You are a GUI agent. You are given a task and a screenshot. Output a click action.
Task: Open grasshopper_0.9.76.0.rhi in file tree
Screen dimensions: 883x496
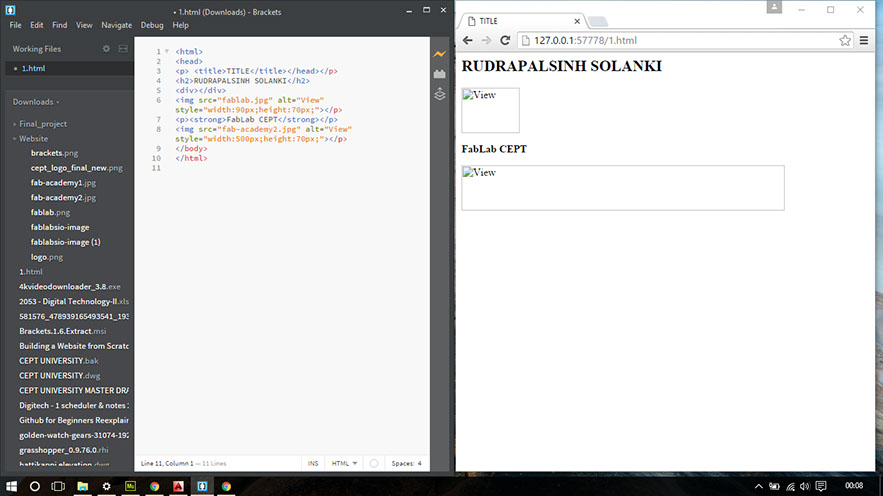pyautogui.click(x=64, y=450)
